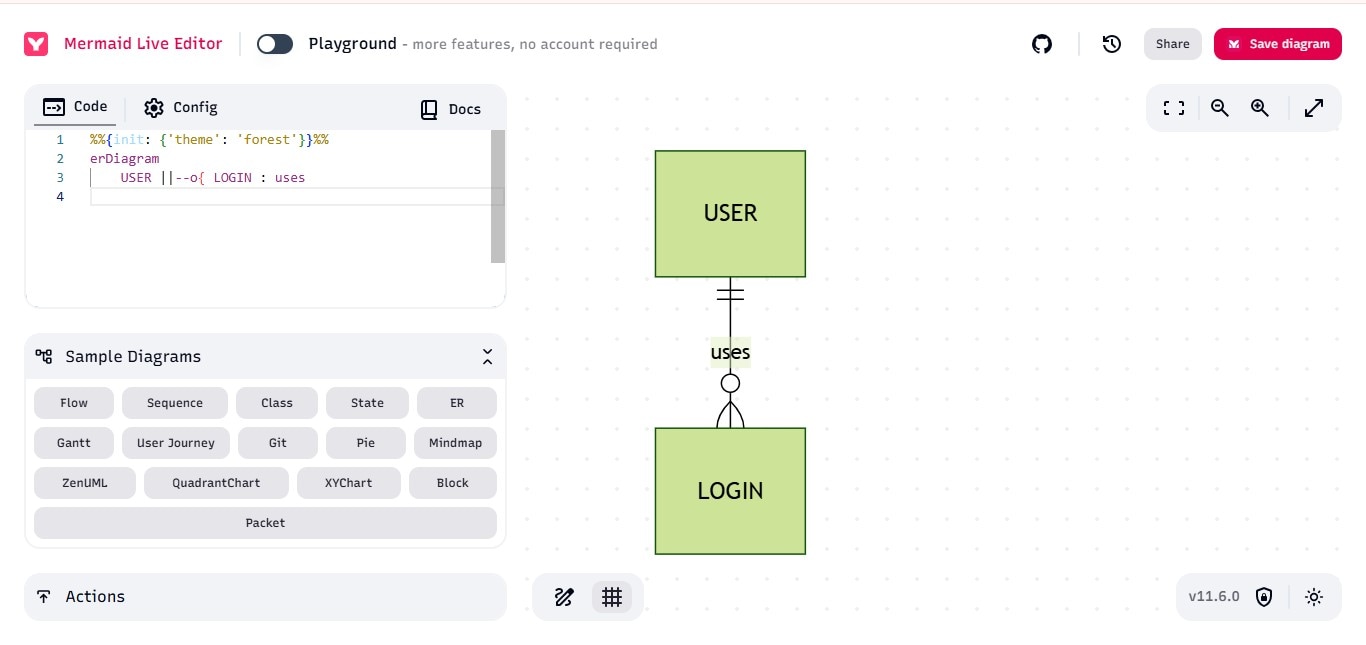Toggle rough sketch mode pencil icon
This screenshot has height=645, width=1366.
pyautogui.click(x=564, y=597)
